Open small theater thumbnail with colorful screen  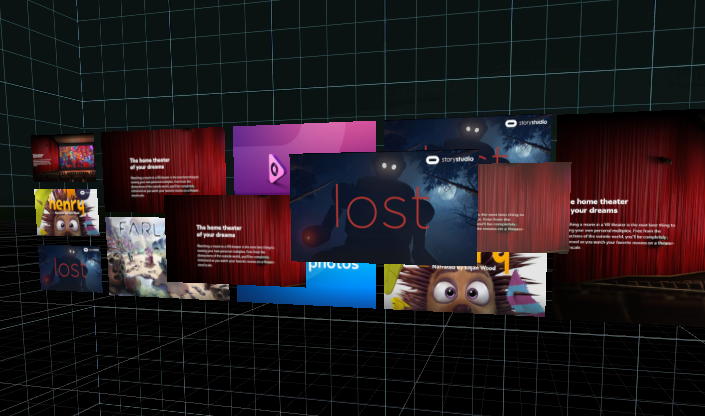63,157
